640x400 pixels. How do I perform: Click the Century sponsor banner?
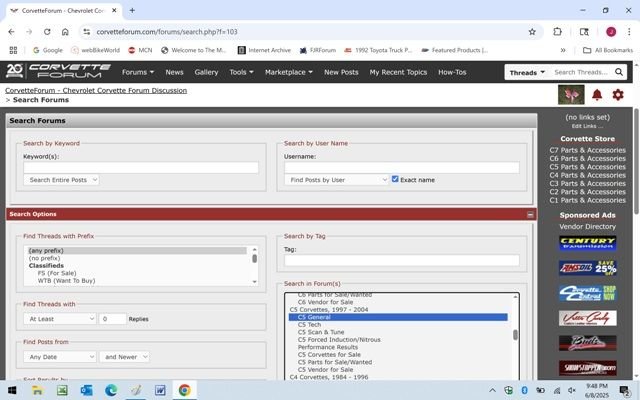point(587,243)
